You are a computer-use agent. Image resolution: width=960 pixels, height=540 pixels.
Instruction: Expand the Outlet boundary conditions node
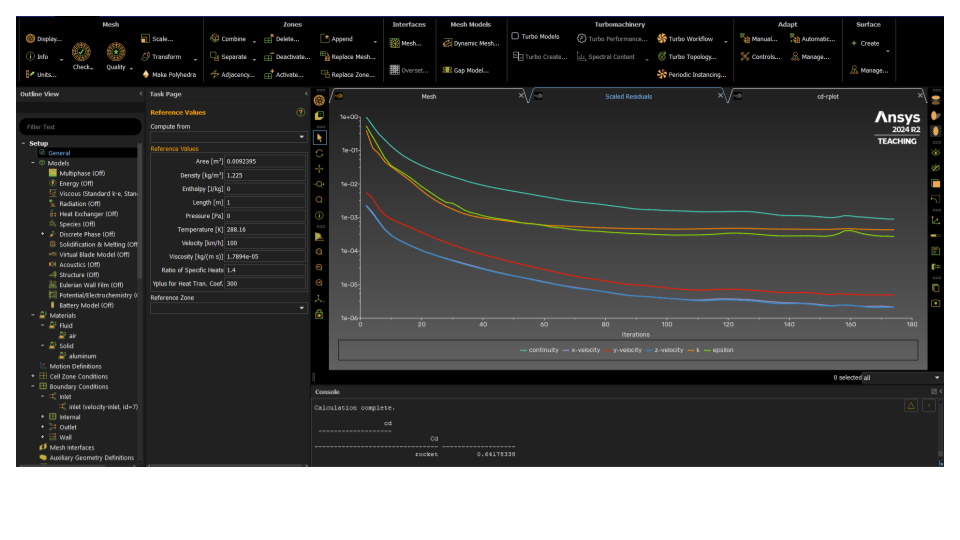pos(42,427)
